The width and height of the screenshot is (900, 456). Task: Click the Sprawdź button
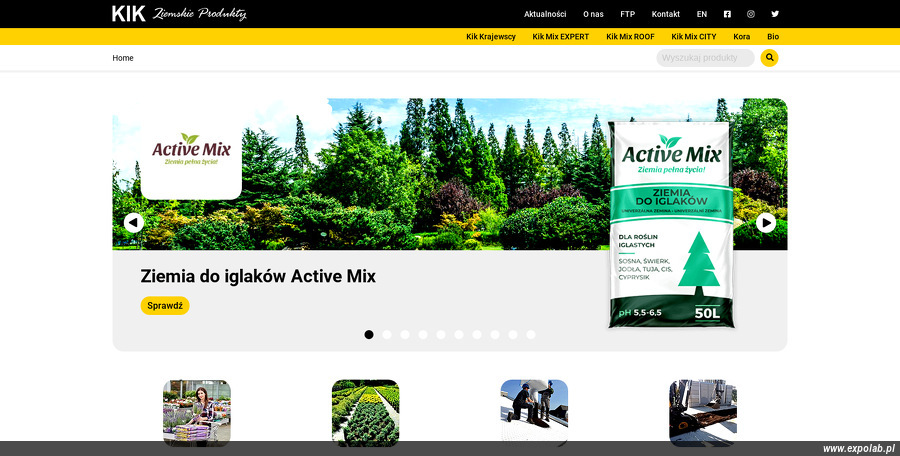coord(165,306)
